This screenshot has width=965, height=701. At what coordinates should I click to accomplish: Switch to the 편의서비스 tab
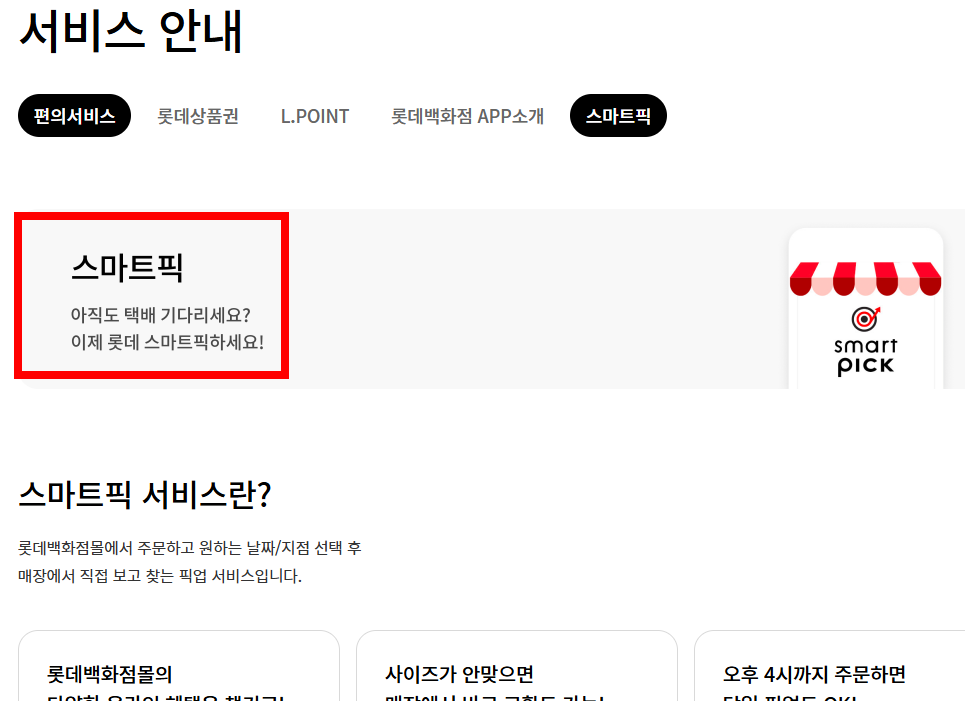pyautogui.click(x=74, y=115)
